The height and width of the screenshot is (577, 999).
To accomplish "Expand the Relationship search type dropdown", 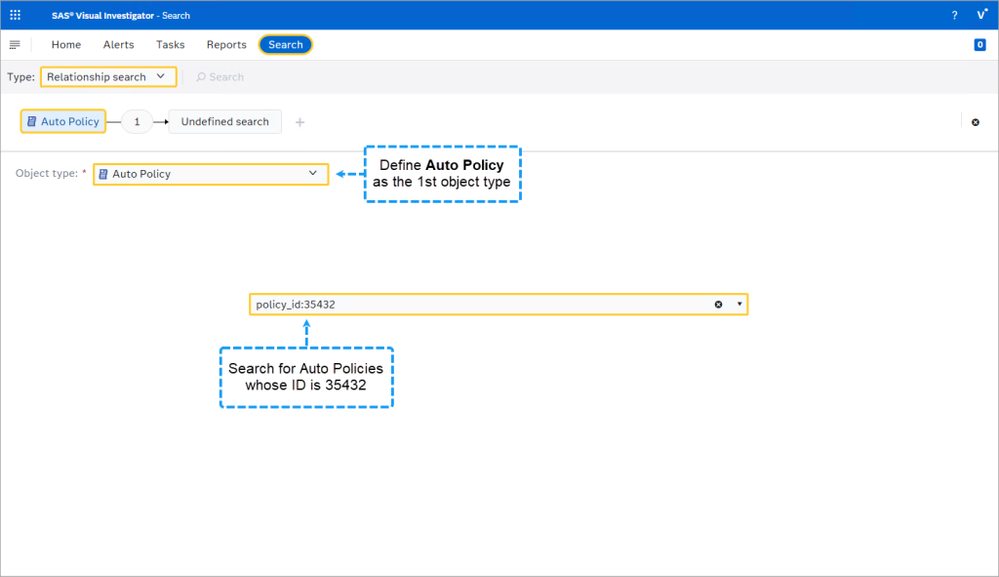I will point(108,77).
